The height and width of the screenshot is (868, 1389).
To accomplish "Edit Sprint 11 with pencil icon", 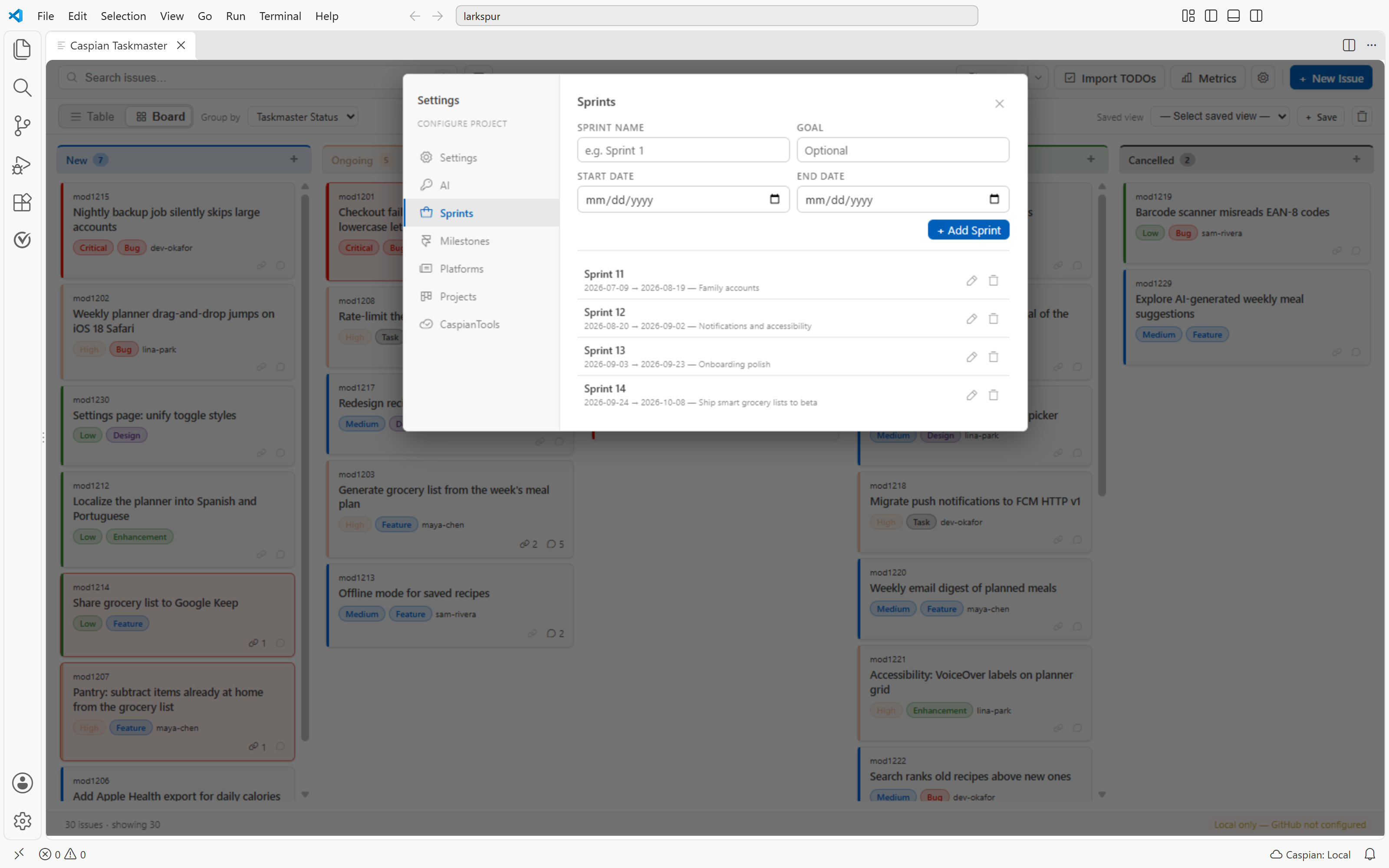I will coord(971,281).
